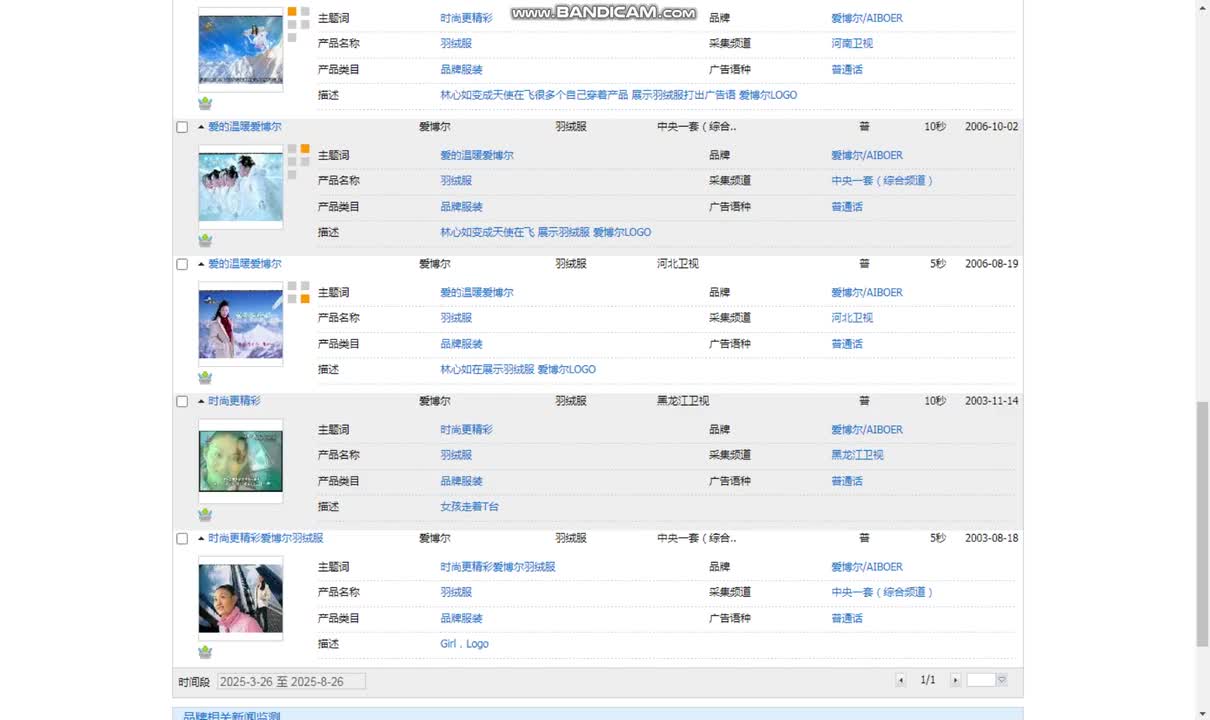Open thumbnail of 2006-10-02 angel ad
The image size is (1210, 720).
click(240, 187)
